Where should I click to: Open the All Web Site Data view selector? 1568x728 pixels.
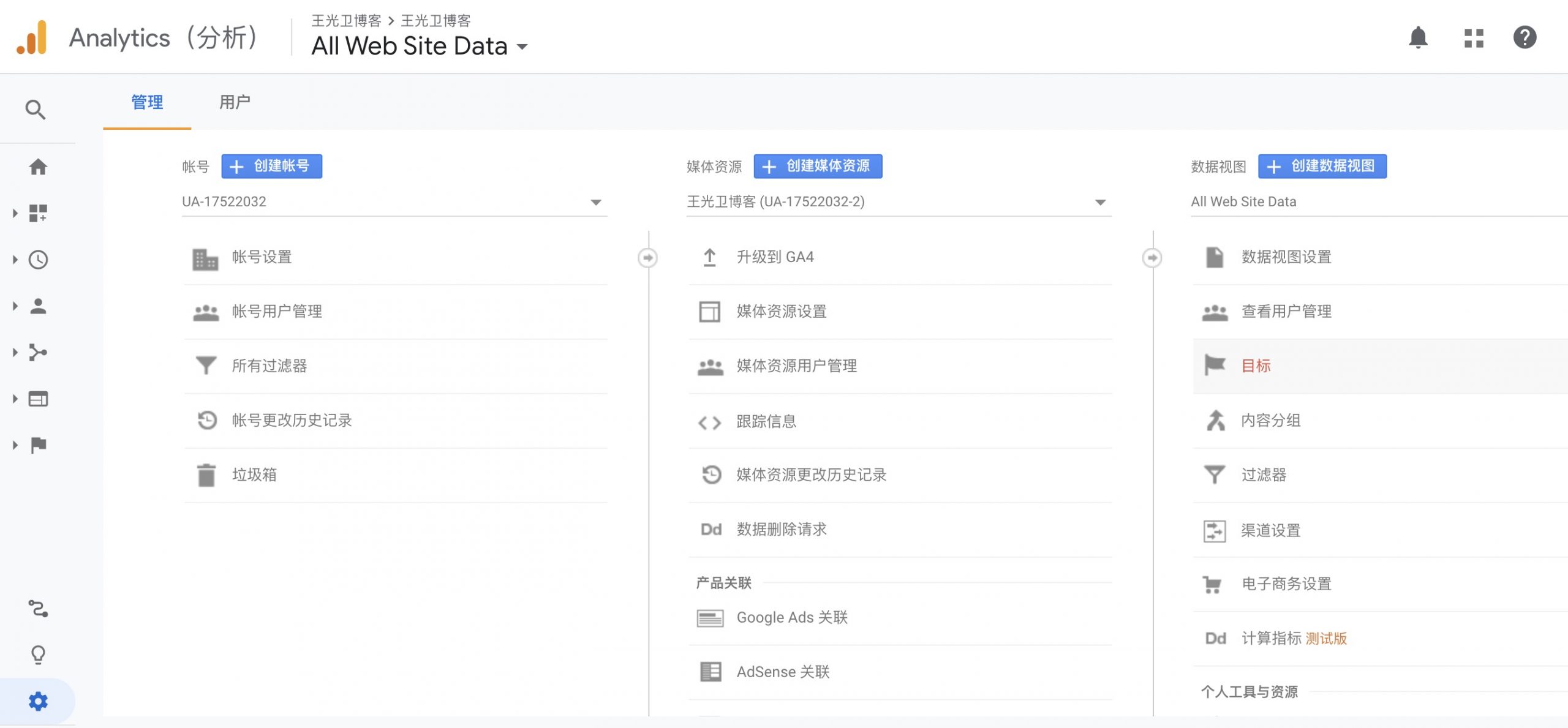[420, 46]
